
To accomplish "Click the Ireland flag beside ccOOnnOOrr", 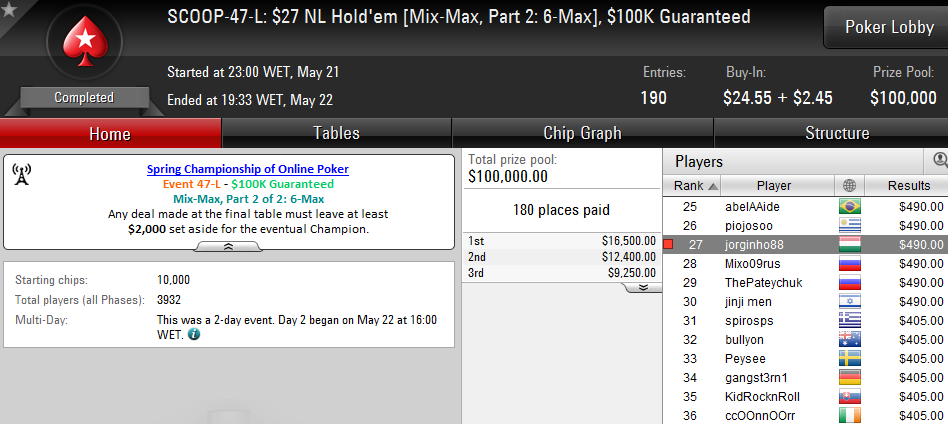I will 849,416.
